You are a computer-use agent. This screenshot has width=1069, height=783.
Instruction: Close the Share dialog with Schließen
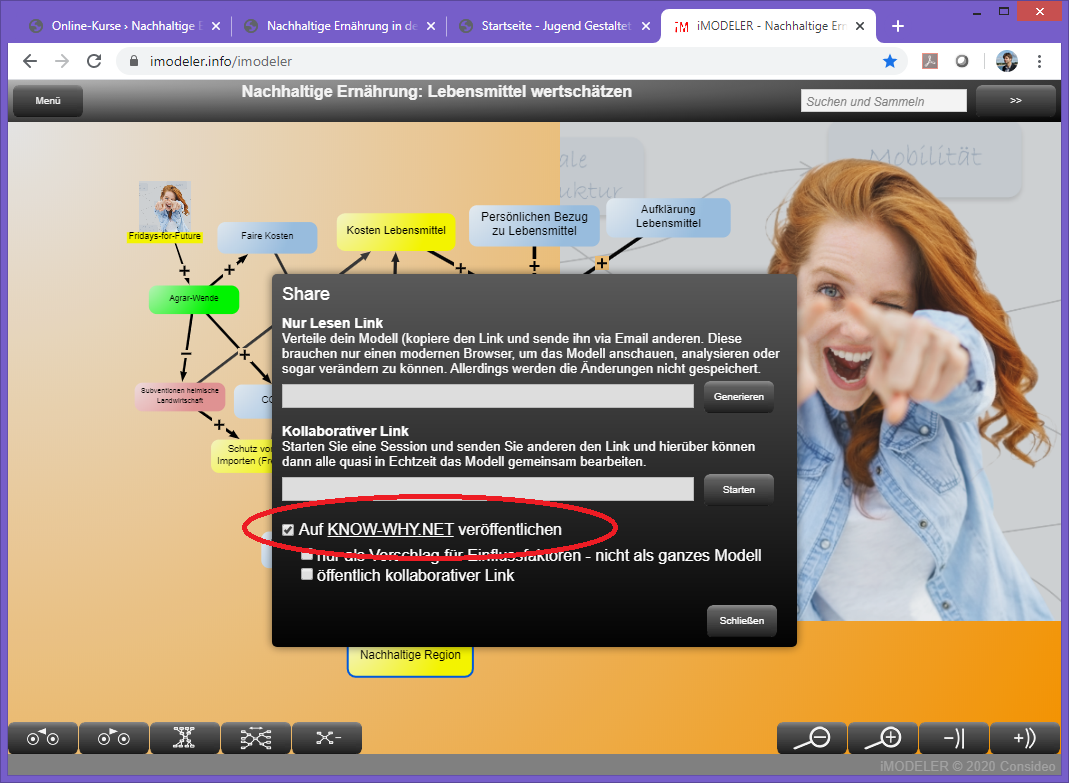pyautogui.click(x=742, y=621)
